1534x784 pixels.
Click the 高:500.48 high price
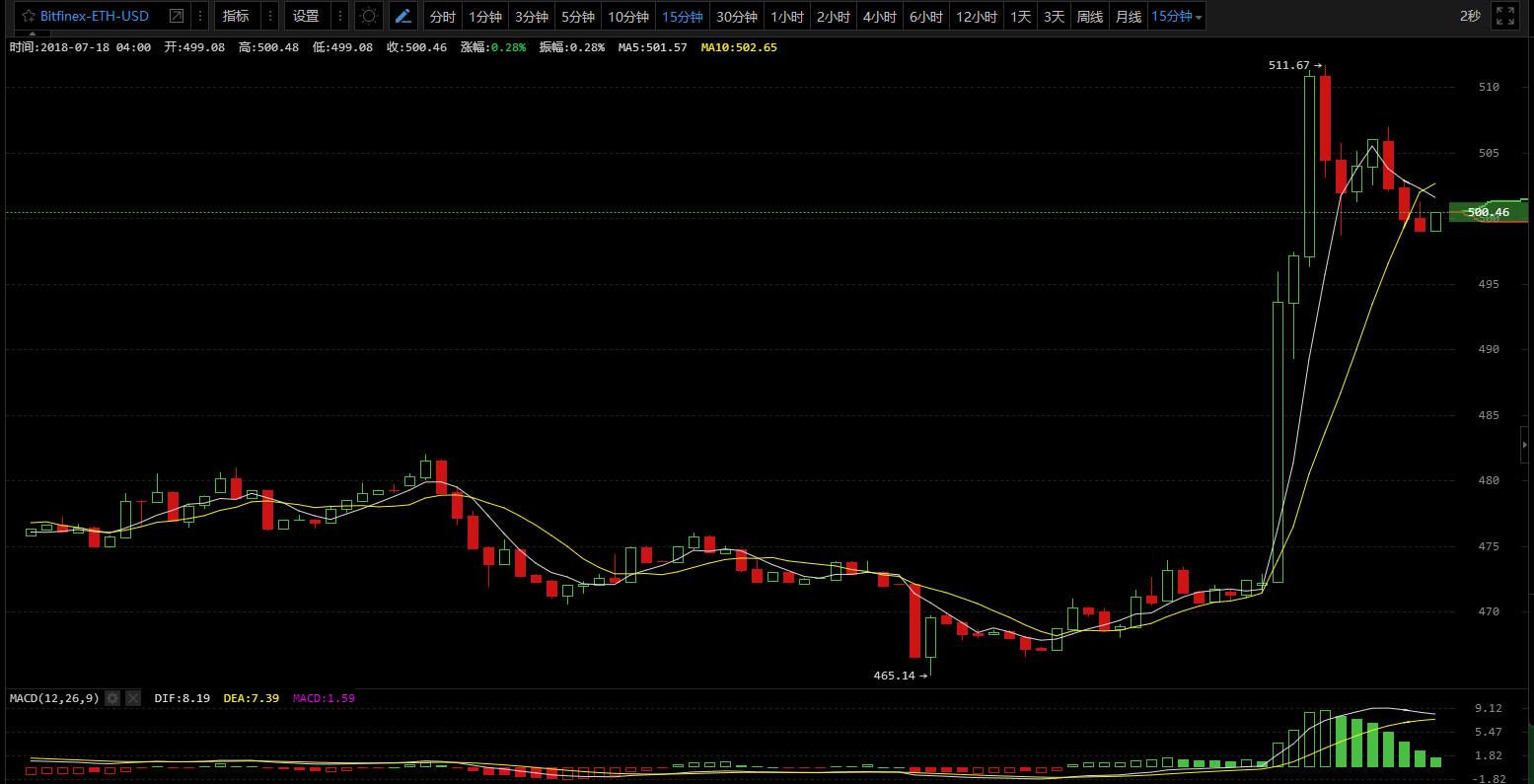click(x=268, y=47)
